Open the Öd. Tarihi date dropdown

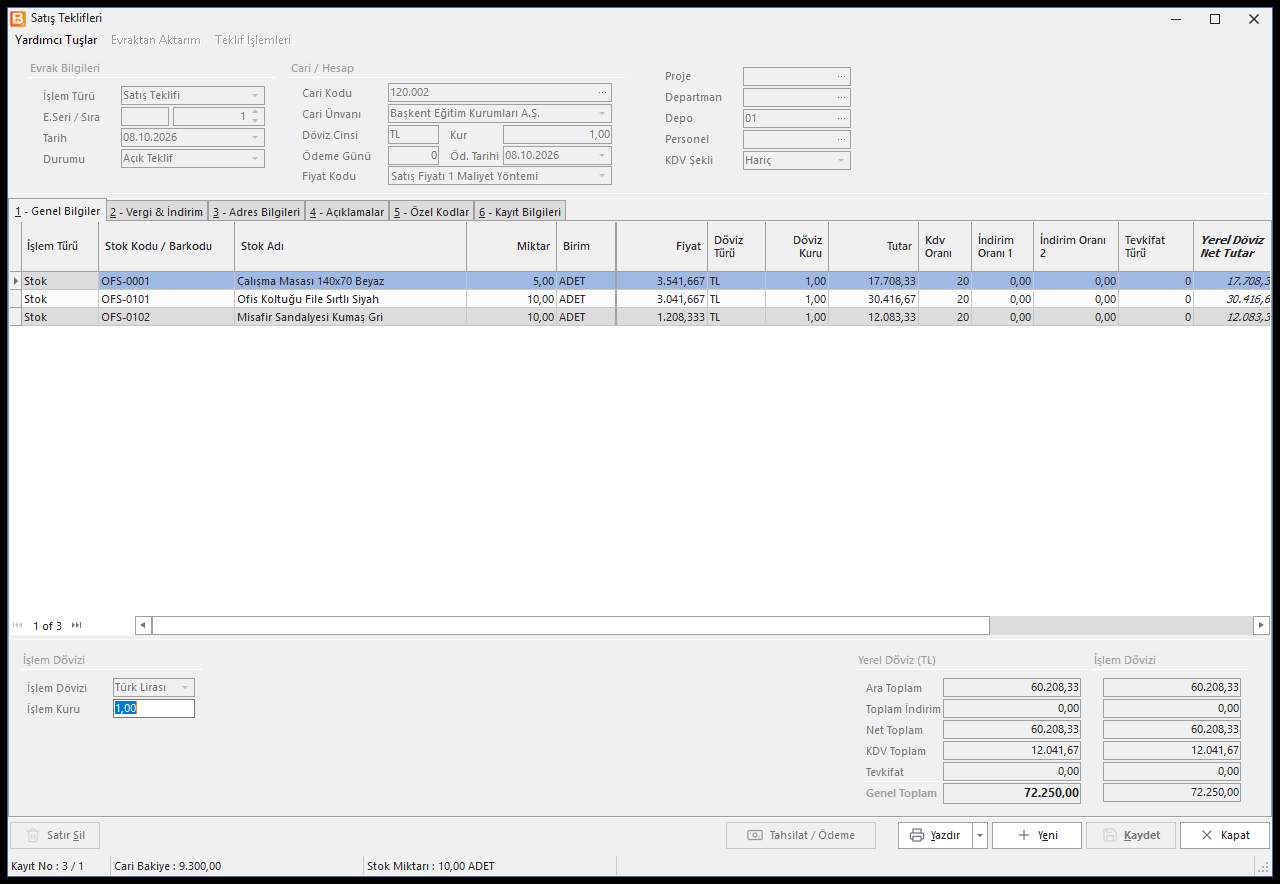point(602,155)
